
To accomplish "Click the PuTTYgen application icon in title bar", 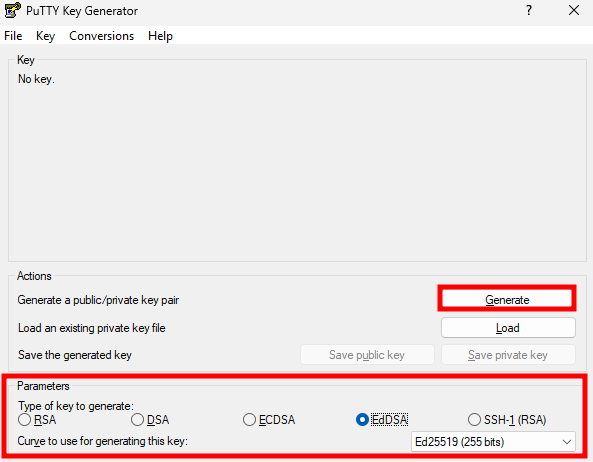I will pos(12,10).
